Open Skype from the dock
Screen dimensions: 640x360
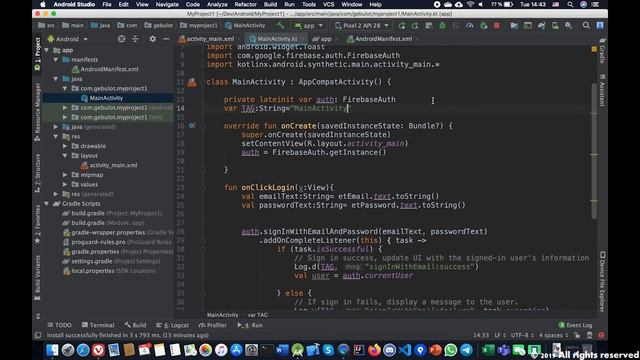(x=328, y=350)
